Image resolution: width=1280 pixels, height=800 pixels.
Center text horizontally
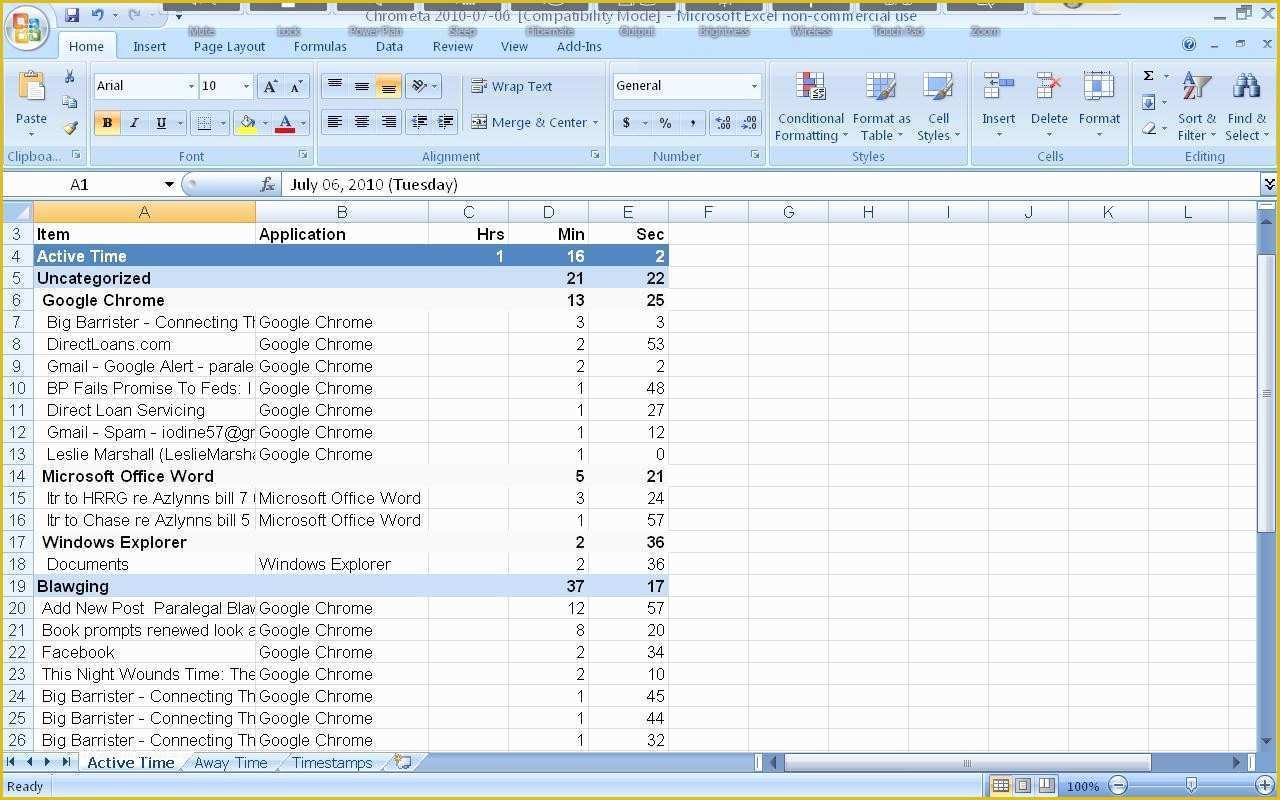click(362, 122)
